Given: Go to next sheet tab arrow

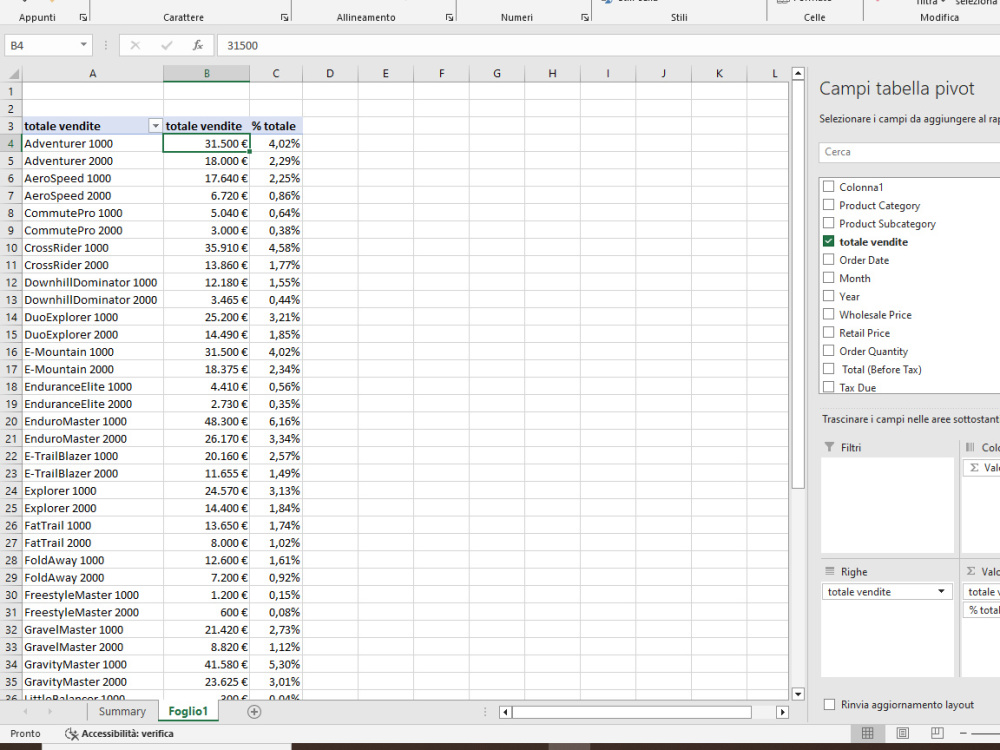Looking at the screenshot, I should tap(50, 712).
